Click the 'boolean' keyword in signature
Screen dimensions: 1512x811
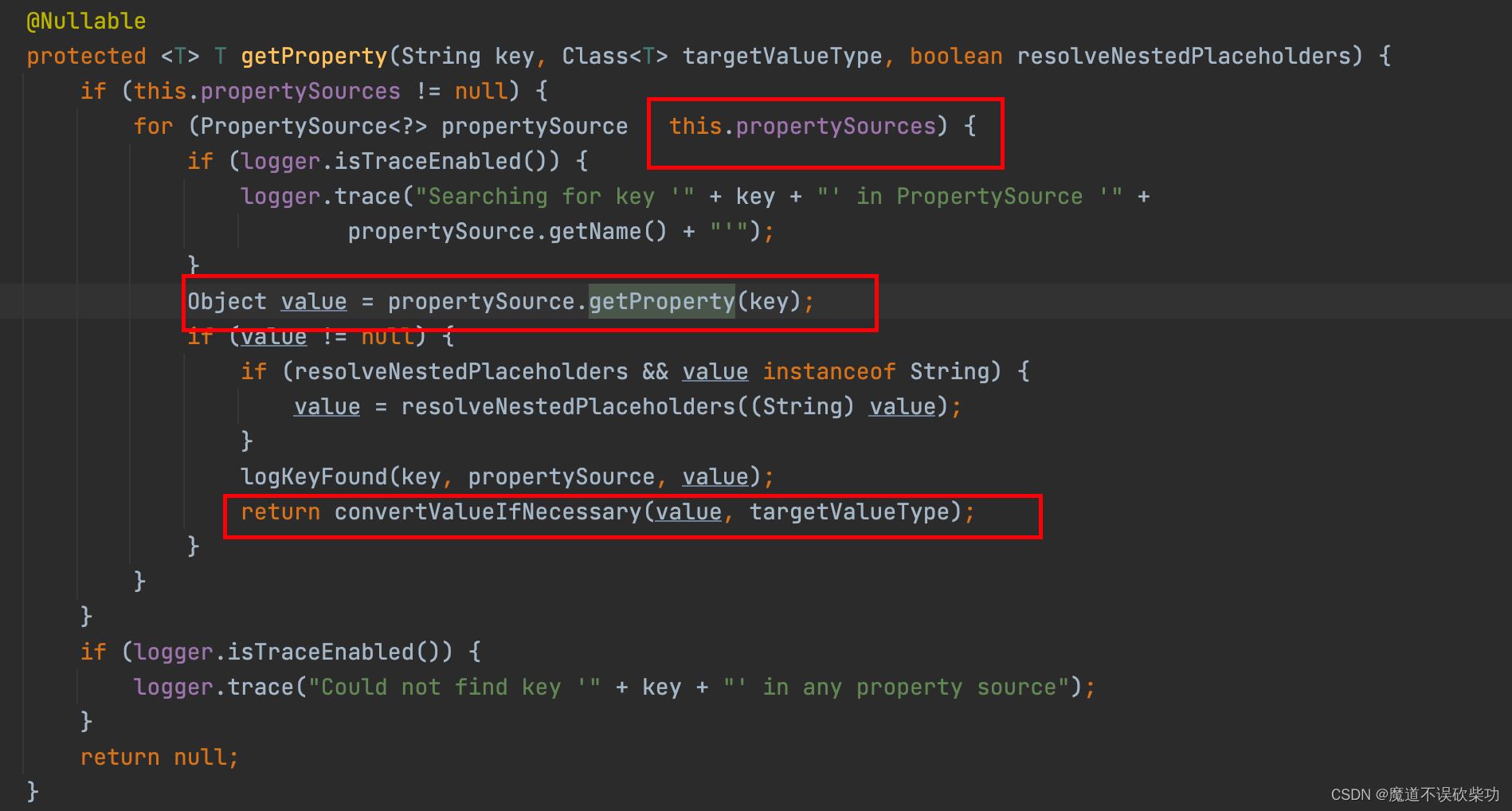click(956, 57)
